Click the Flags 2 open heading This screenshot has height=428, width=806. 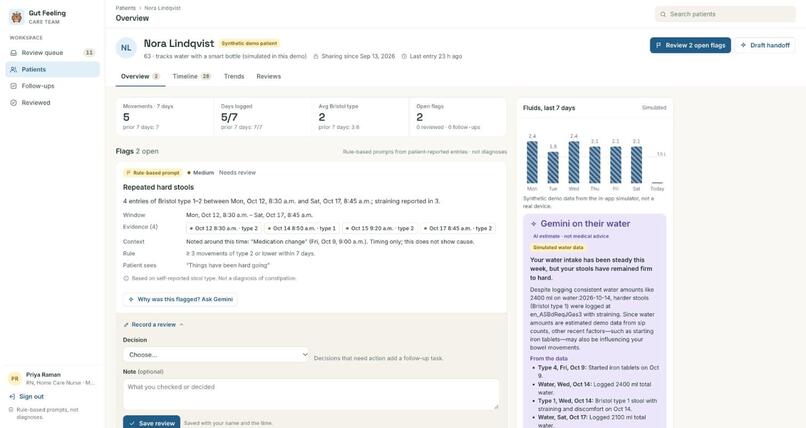pyautogui.click(x=137, y=152)
